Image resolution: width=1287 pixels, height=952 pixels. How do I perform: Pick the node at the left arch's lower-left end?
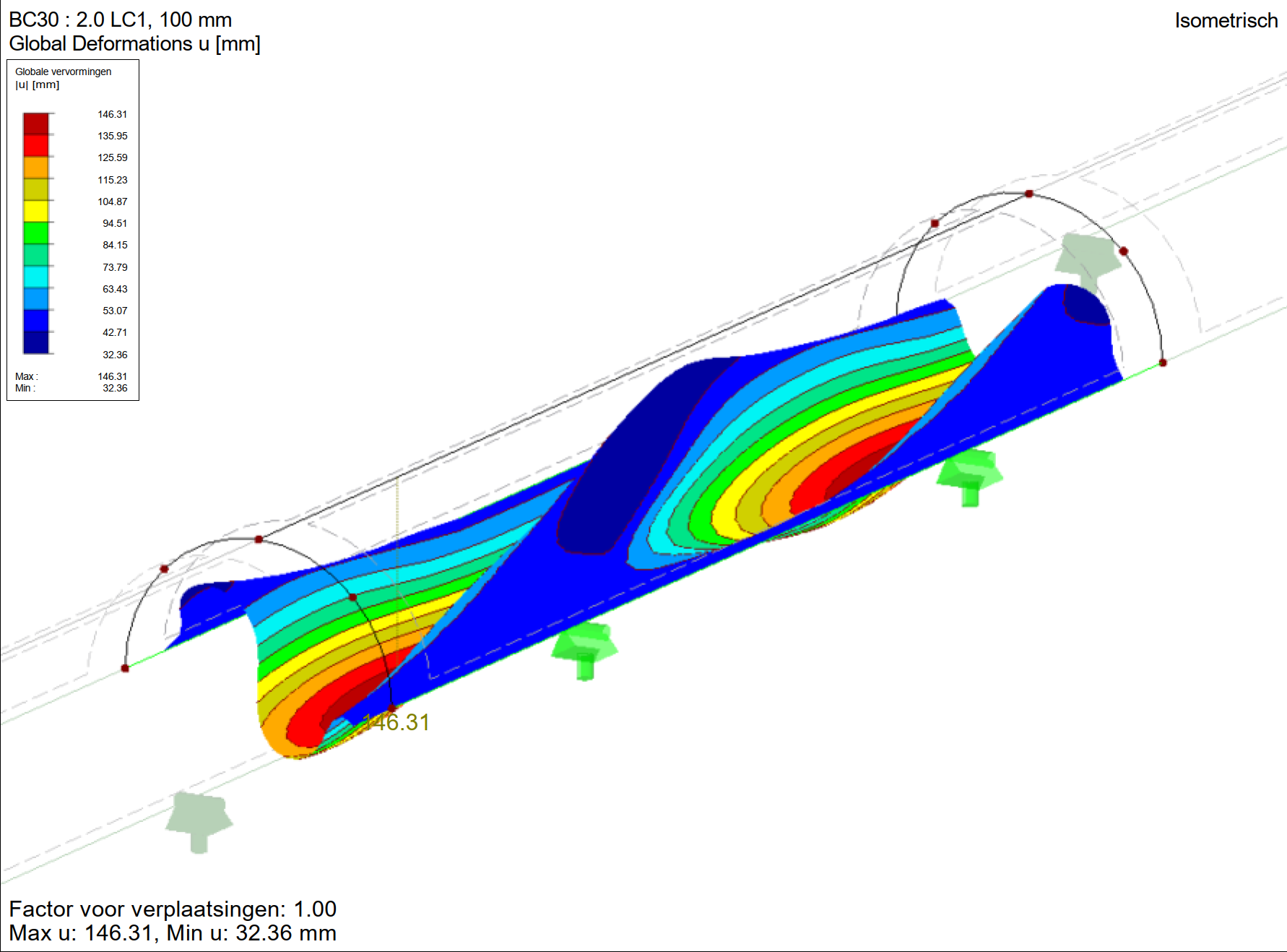click(125, 668)
